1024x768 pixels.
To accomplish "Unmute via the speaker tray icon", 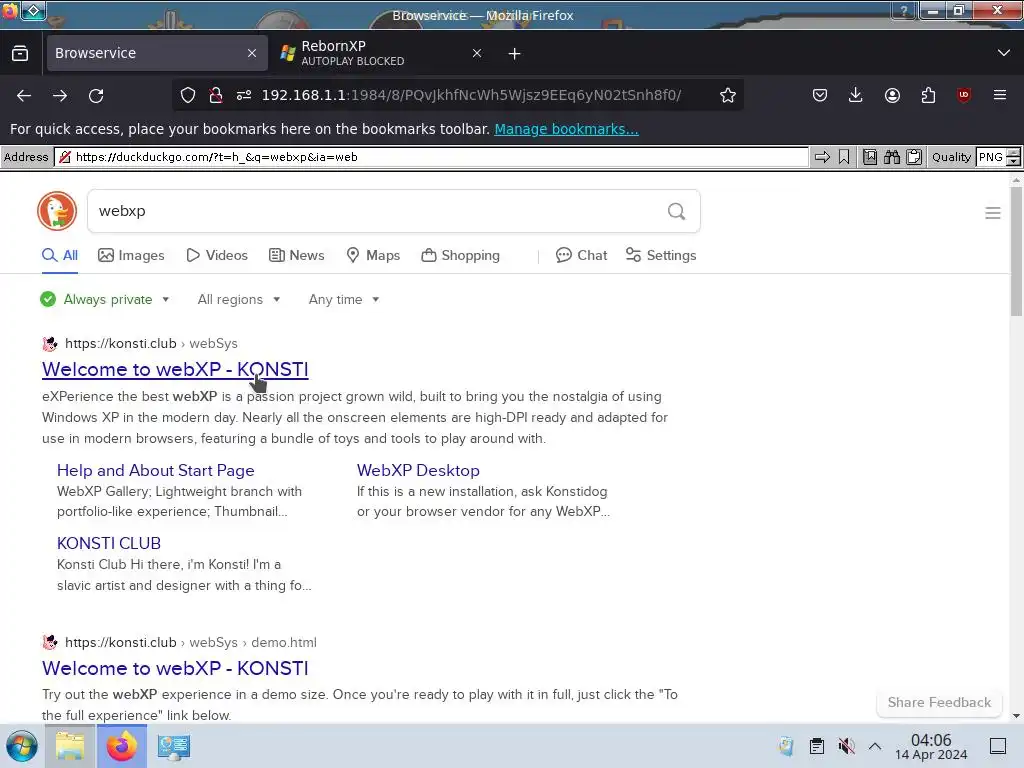I will (x=846, y=746).
